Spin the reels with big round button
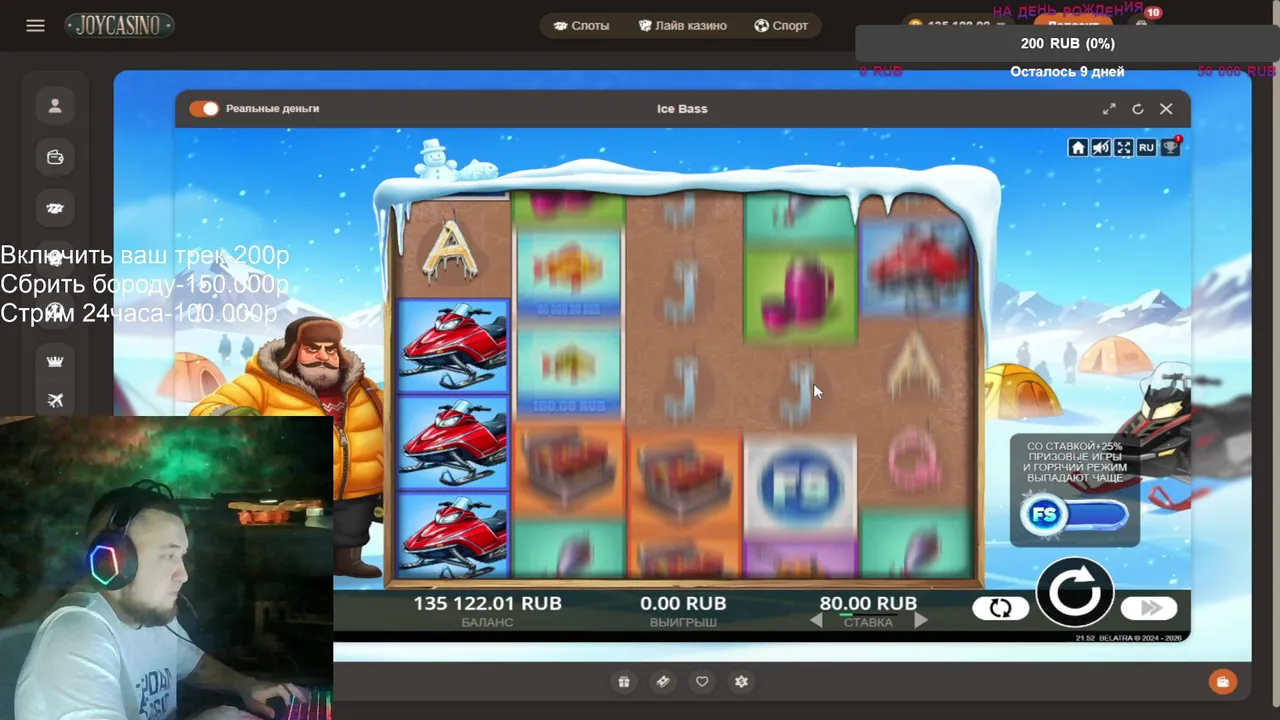This screenshot has width=1280, height=720. 1075,592
